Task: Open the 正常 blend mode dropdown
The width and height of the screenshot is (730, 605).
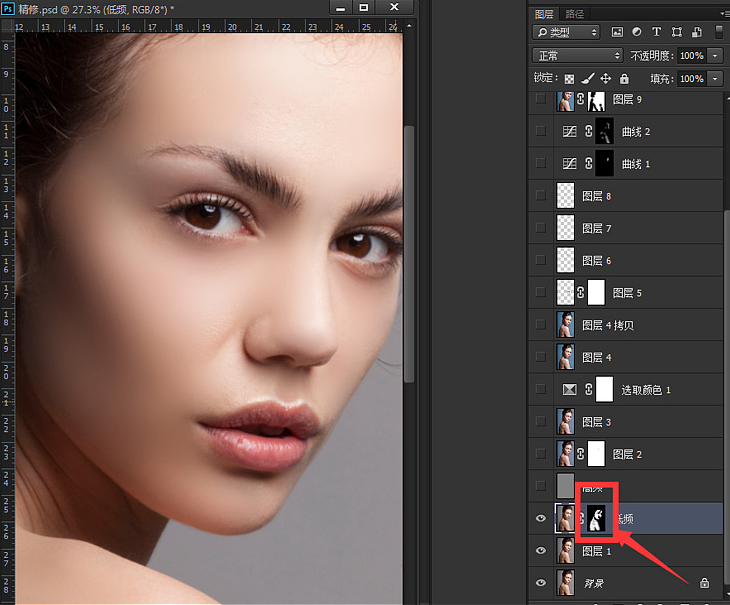Action: (577, 55)
